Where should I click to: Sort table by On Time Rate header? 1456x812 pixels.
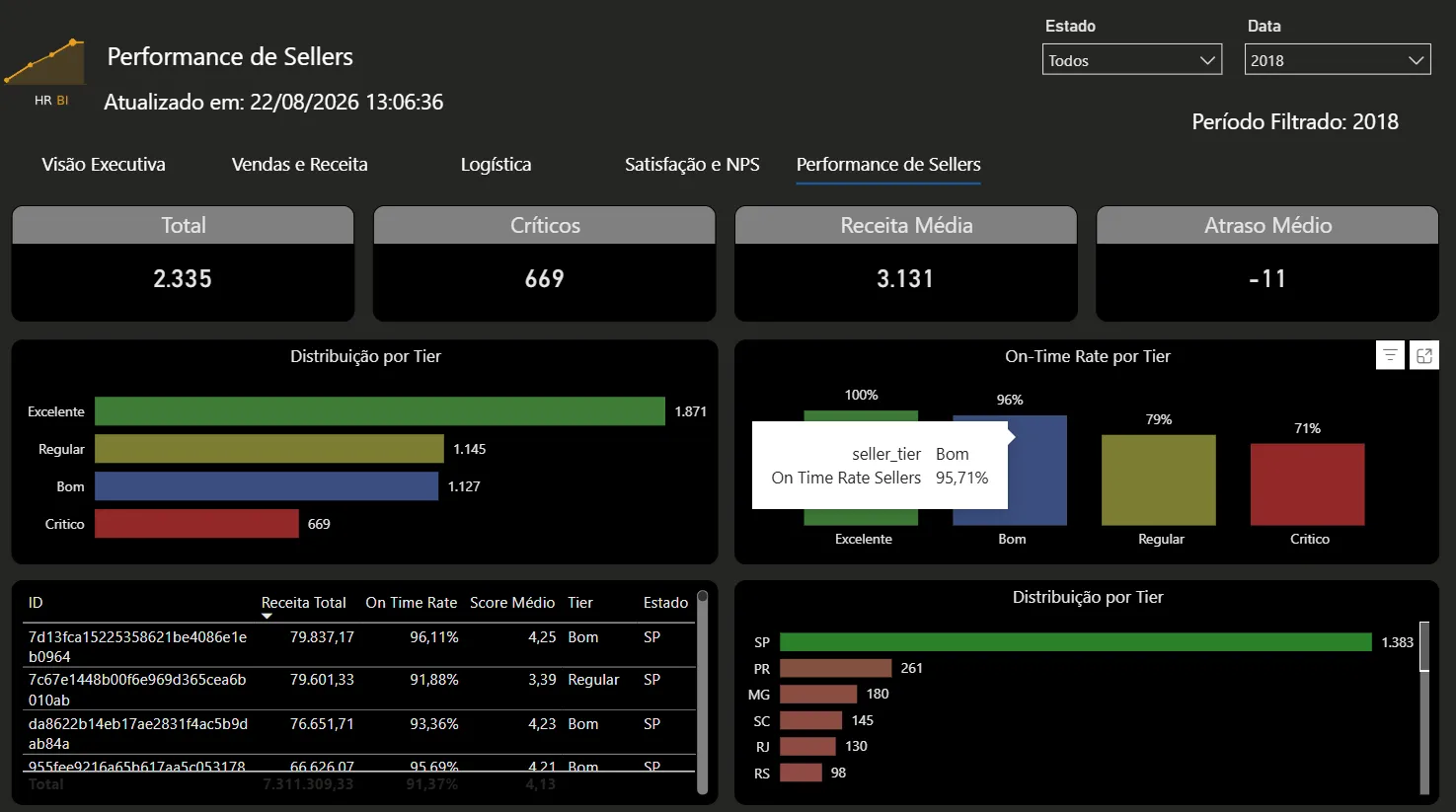[x=411, y=603]
